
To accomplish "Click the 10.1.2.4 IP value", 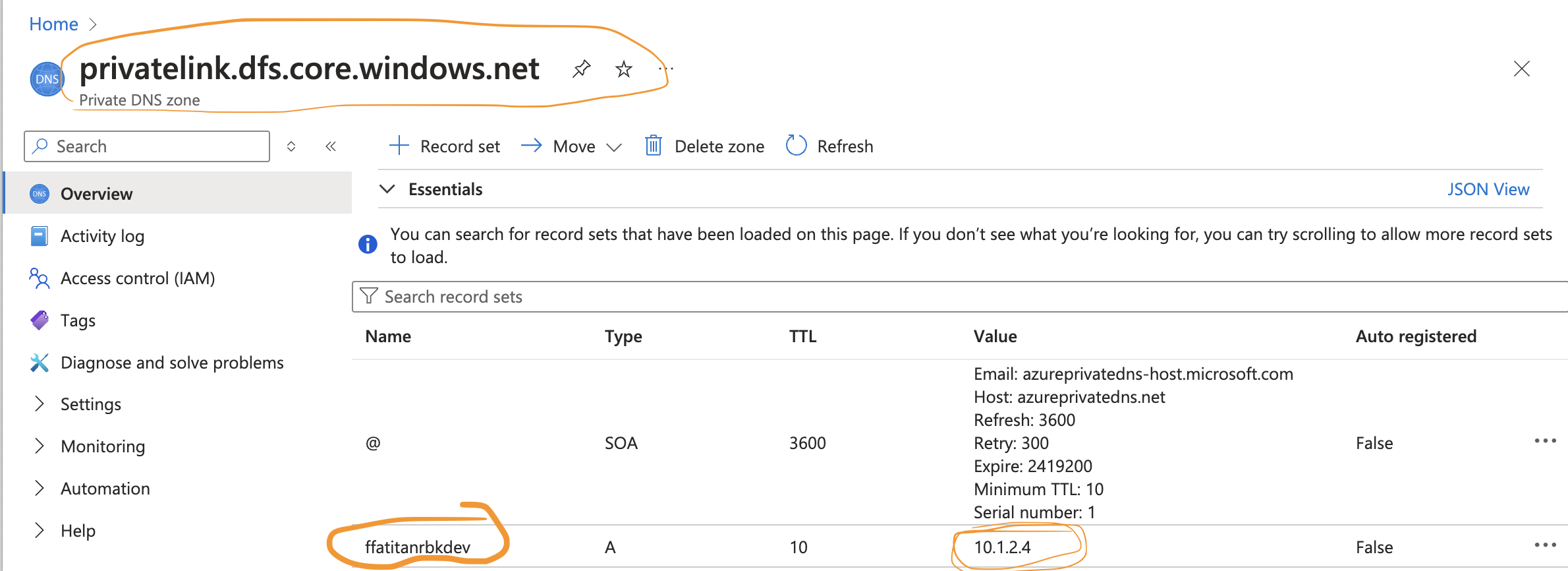I will 1003,547.
